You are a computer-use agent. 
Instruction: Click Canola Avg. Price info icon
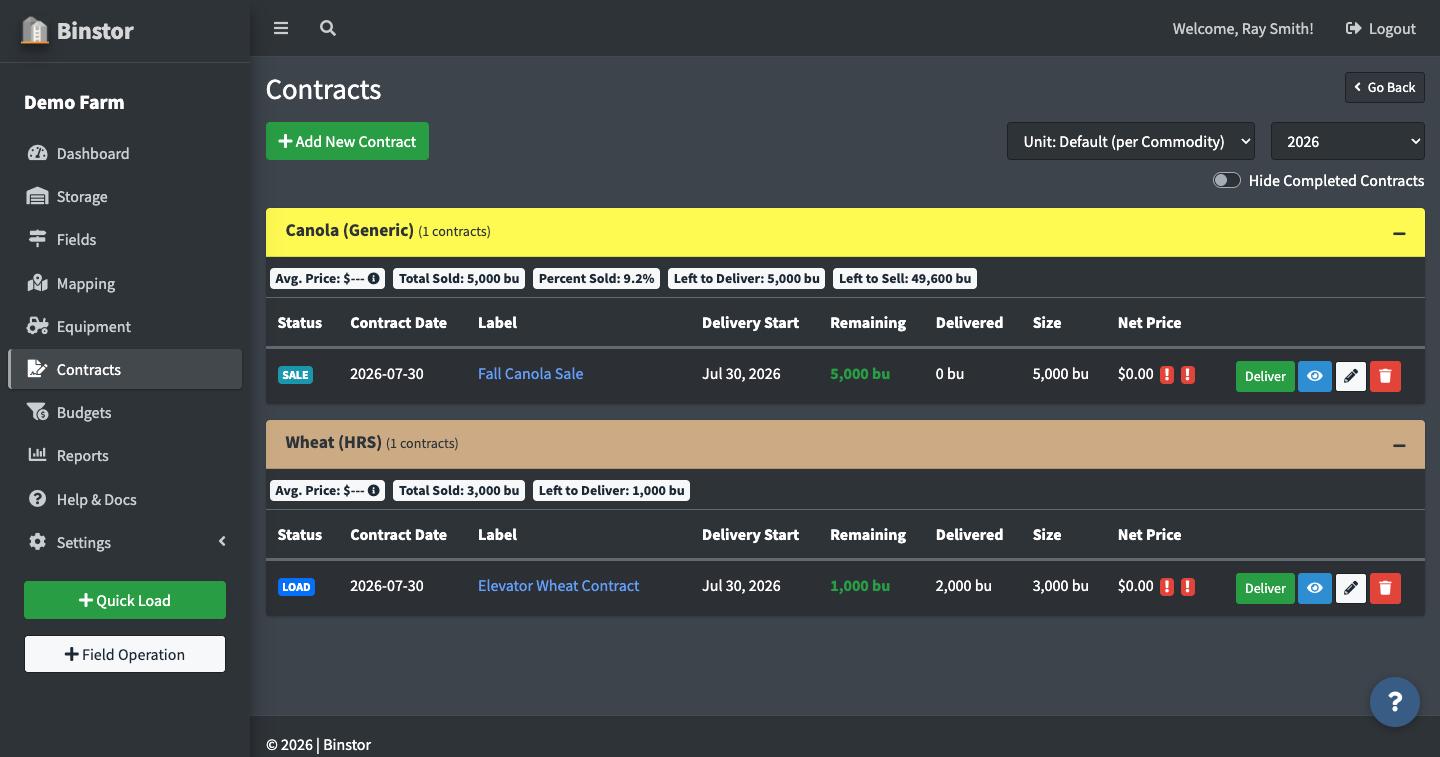374,279
